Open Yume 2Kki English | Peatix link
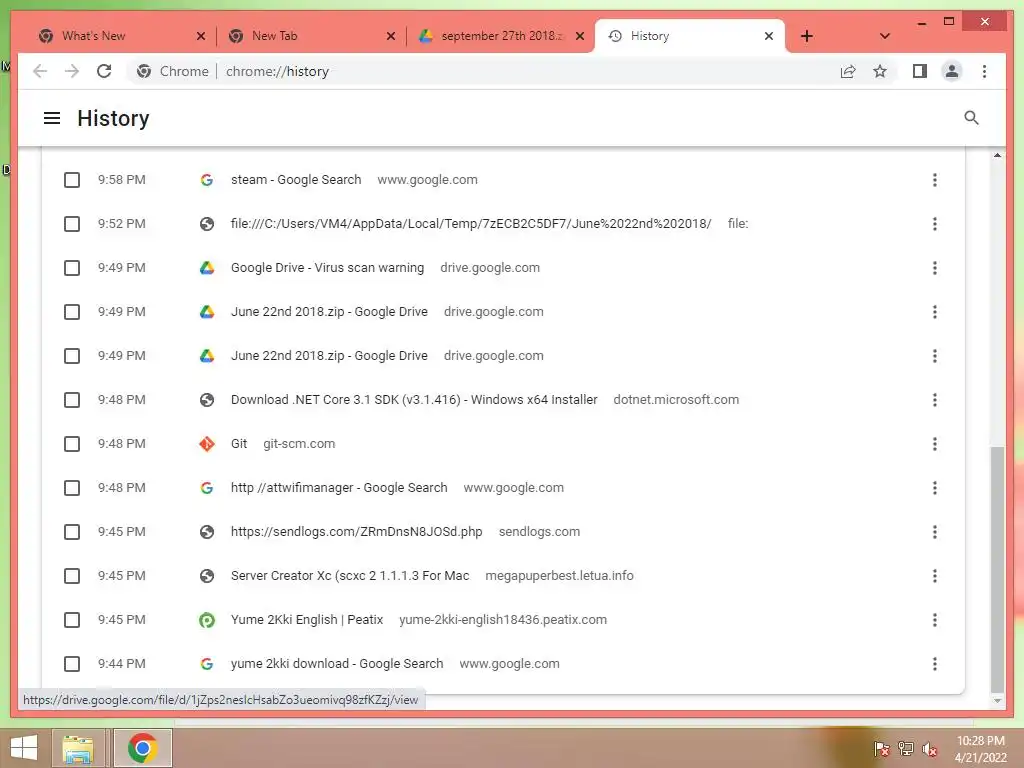 click(307, 620)
